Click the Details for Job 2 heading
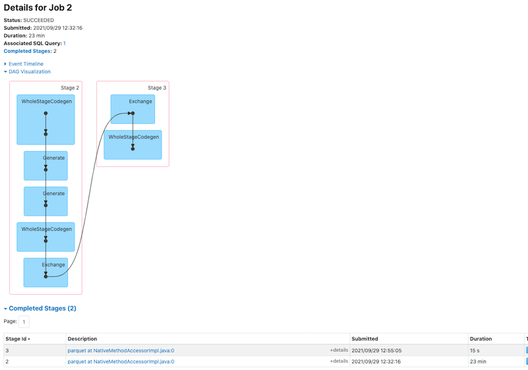The image size is (528, 370). [38, 8]
